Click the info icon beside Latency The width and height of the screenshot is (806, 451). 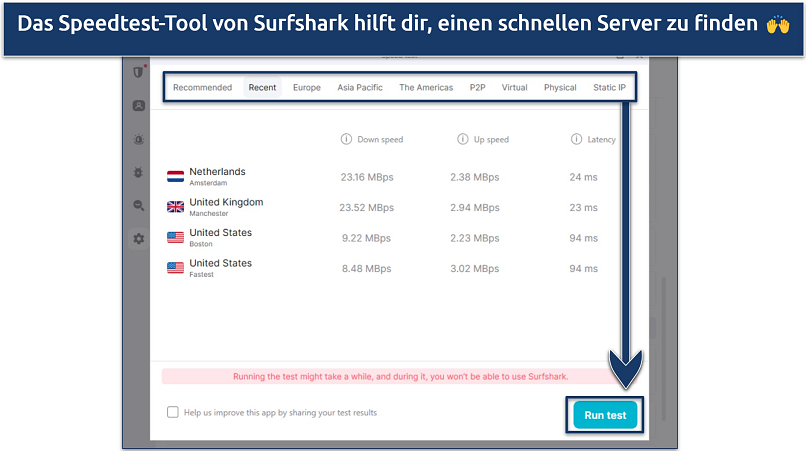pos(576,140)
